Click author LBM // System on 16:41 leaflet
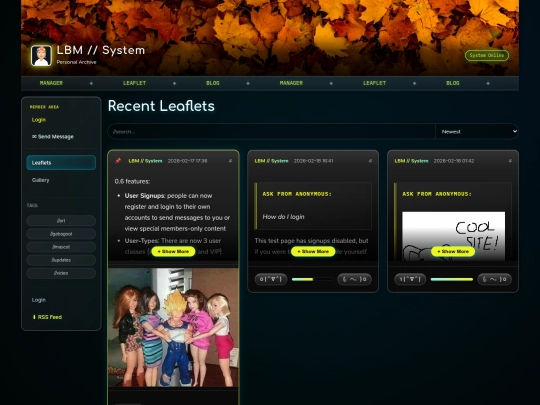540x405 pixels. coord(271,161)
